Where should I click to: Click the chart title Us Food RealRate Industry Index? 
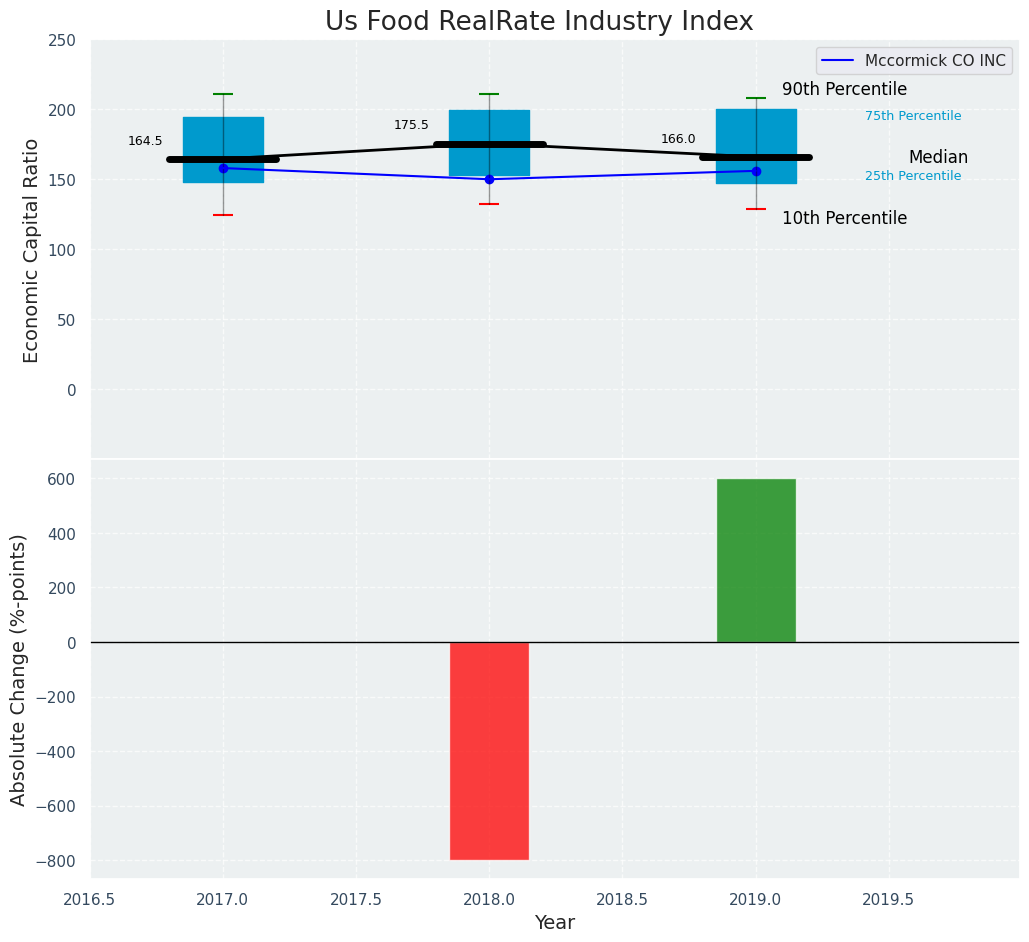[x=539, y=22]
